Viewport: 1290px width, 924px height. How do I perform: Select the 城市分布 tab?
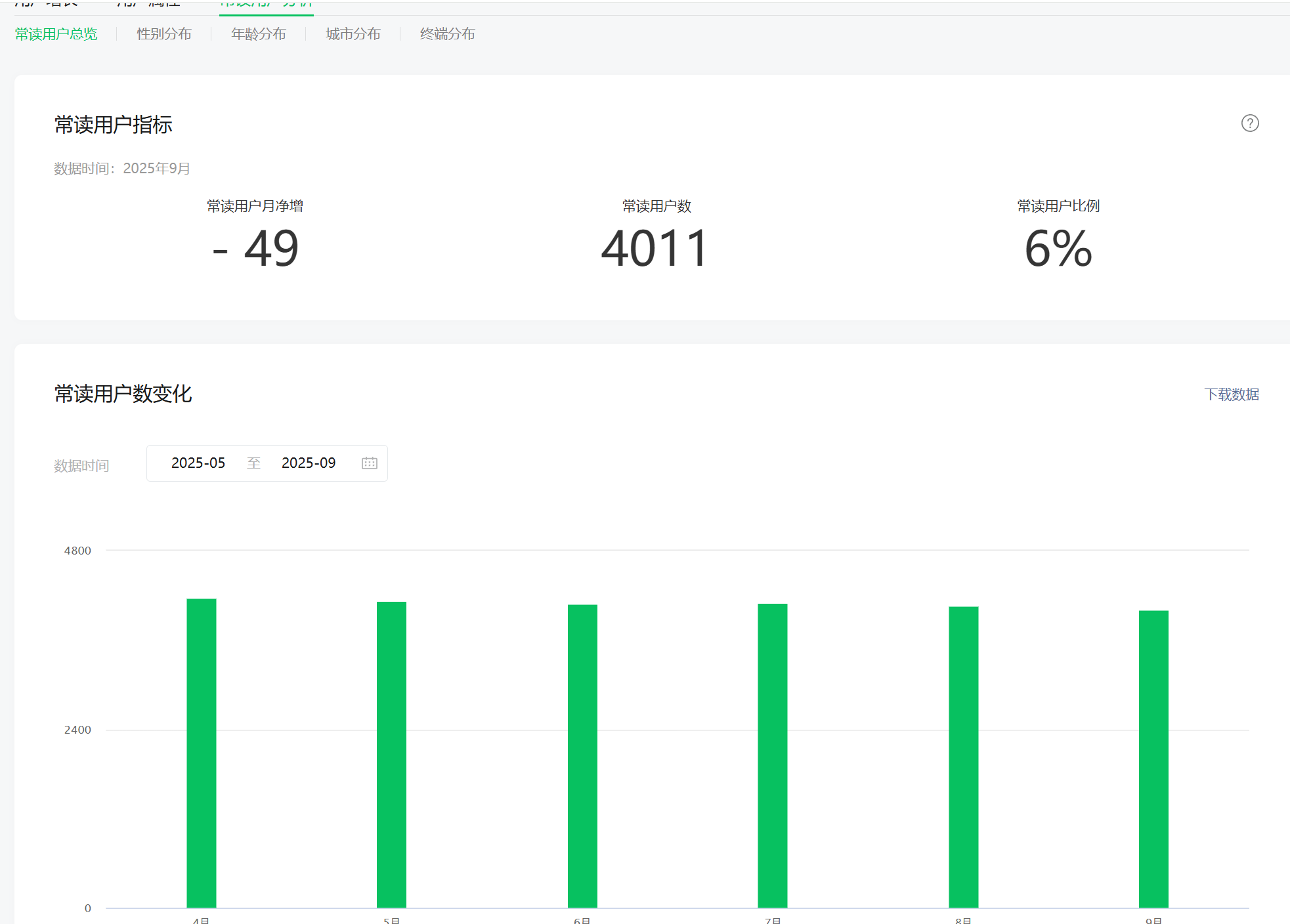tap(353, 34)
